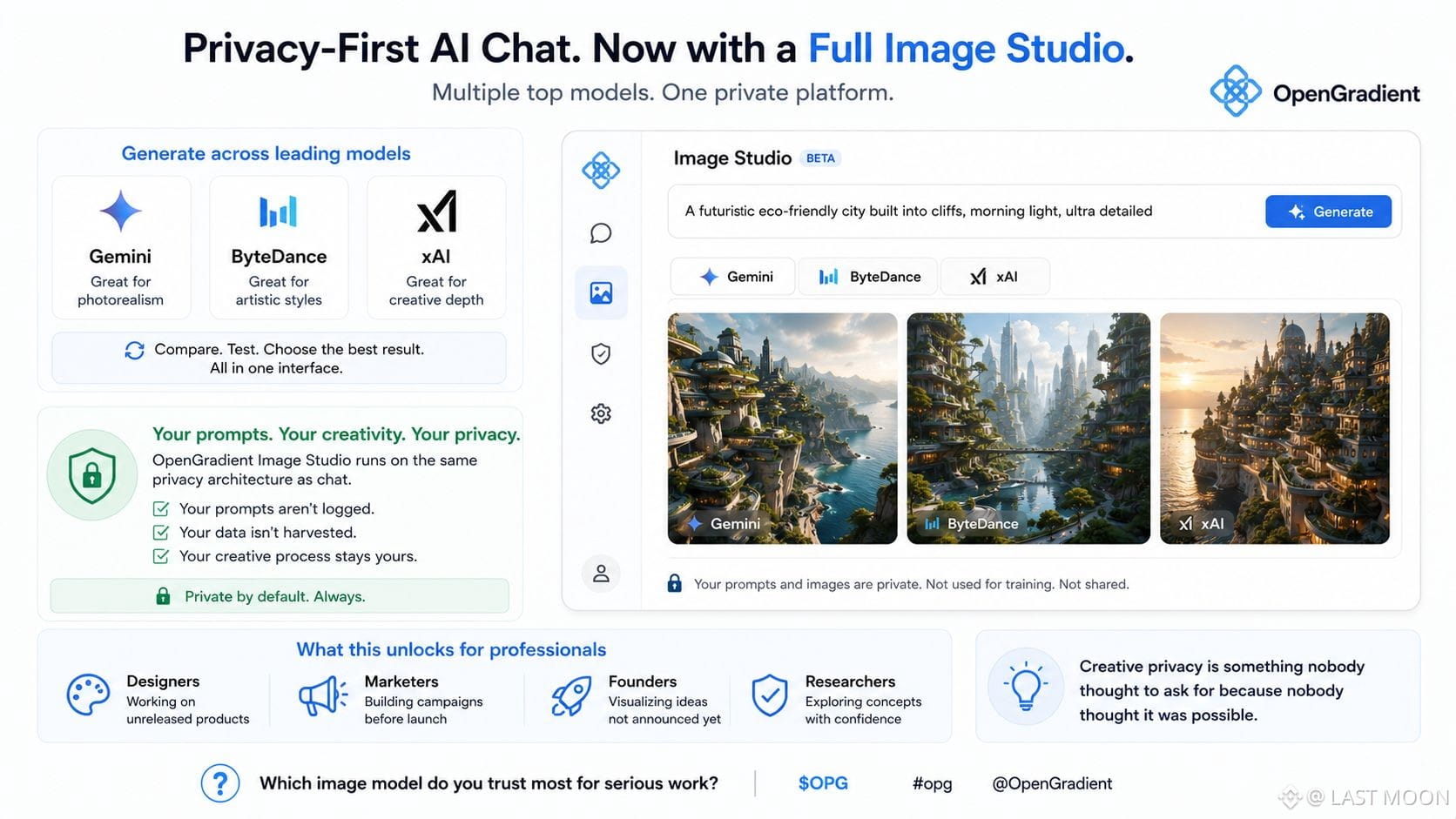1456x819 pixels.
Task: Click the ByteDance bars icon in the model card
Action: click(279, 211)
